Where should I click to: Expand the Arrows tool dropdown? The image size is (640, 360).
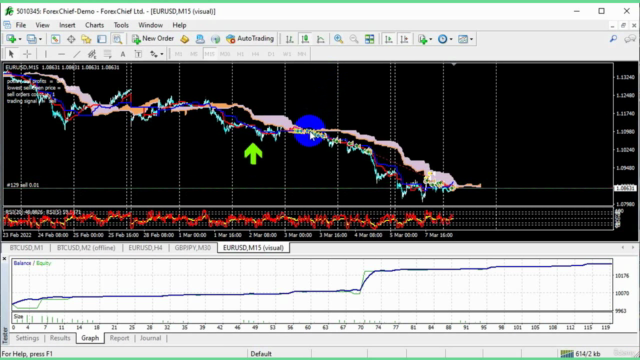[x=162, y=54]
